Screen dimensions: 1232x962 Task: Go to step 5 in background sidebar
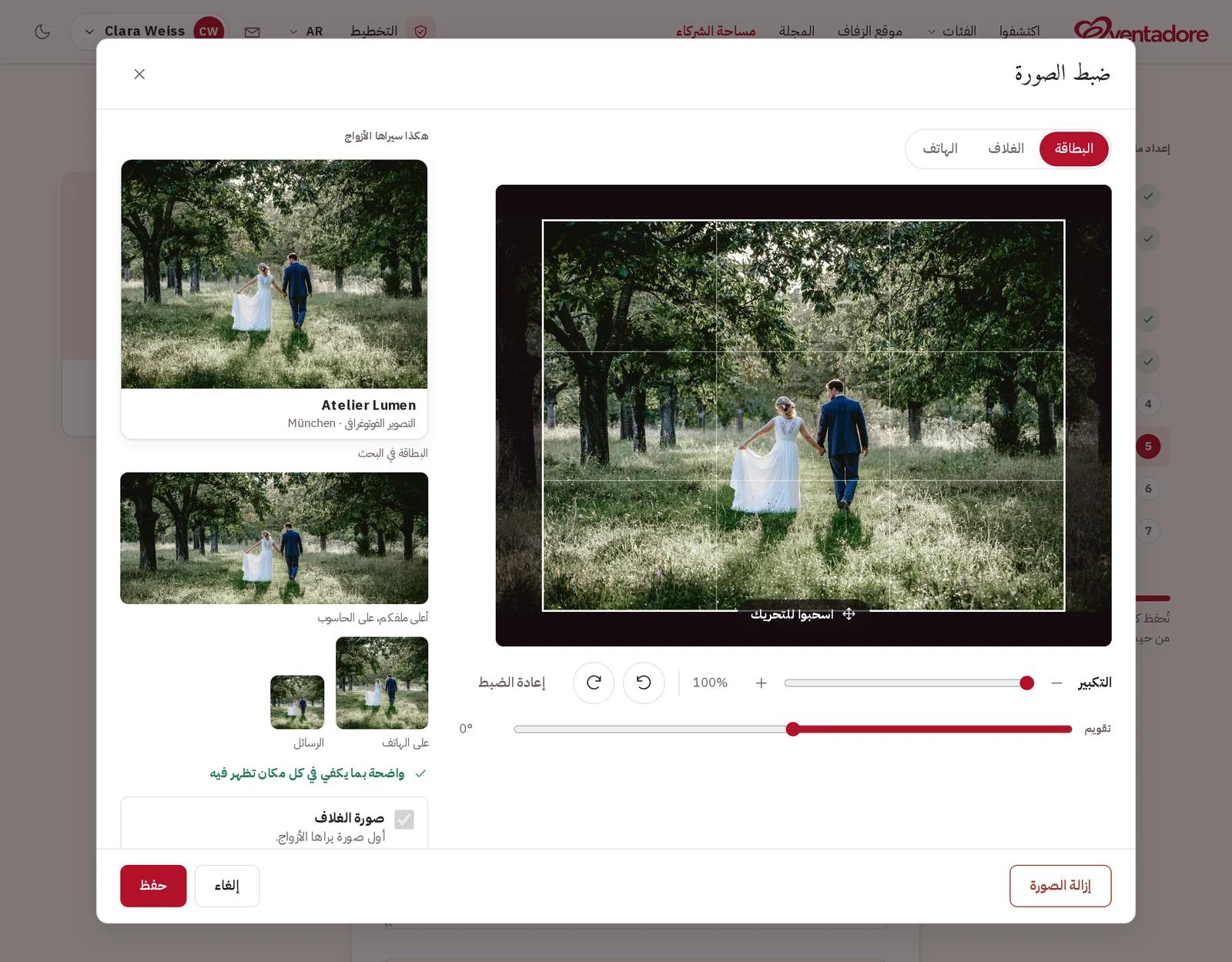point(1148,446)
